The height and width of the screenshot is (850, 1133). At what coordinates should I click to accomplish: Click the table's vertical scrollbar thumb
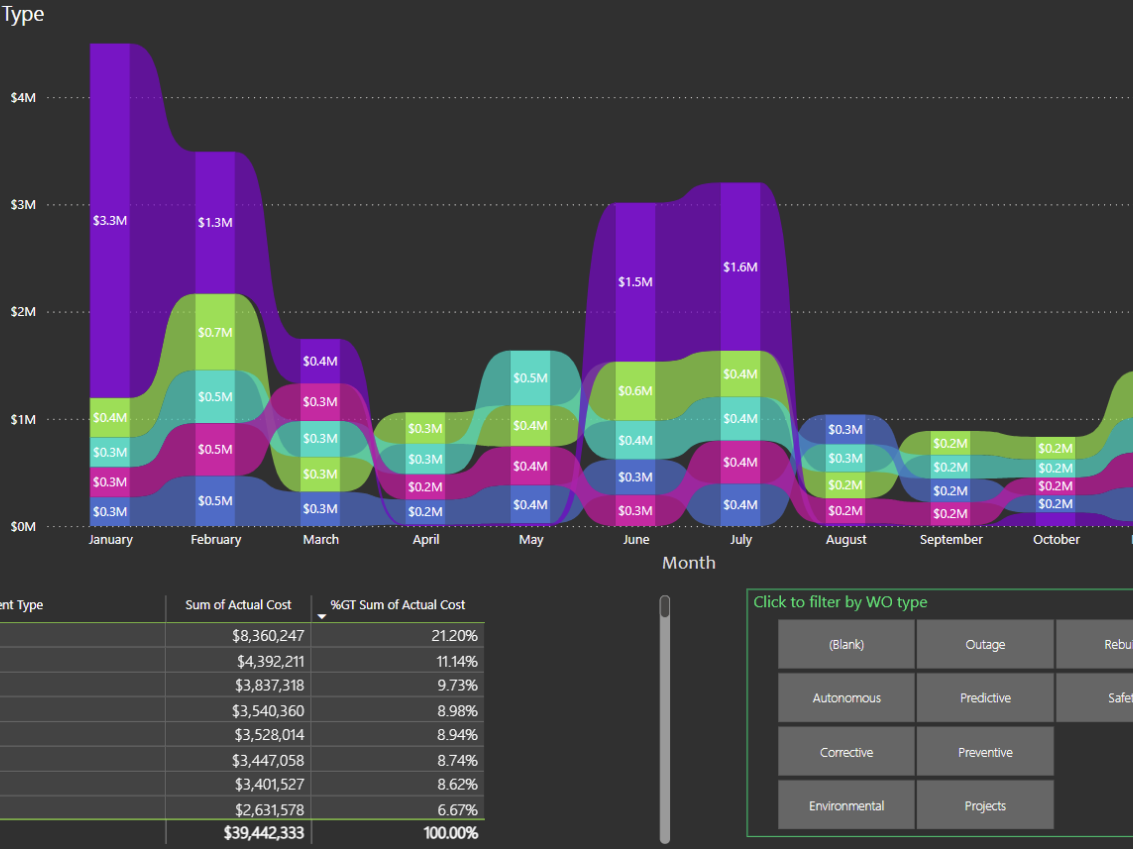pos(665,607)
